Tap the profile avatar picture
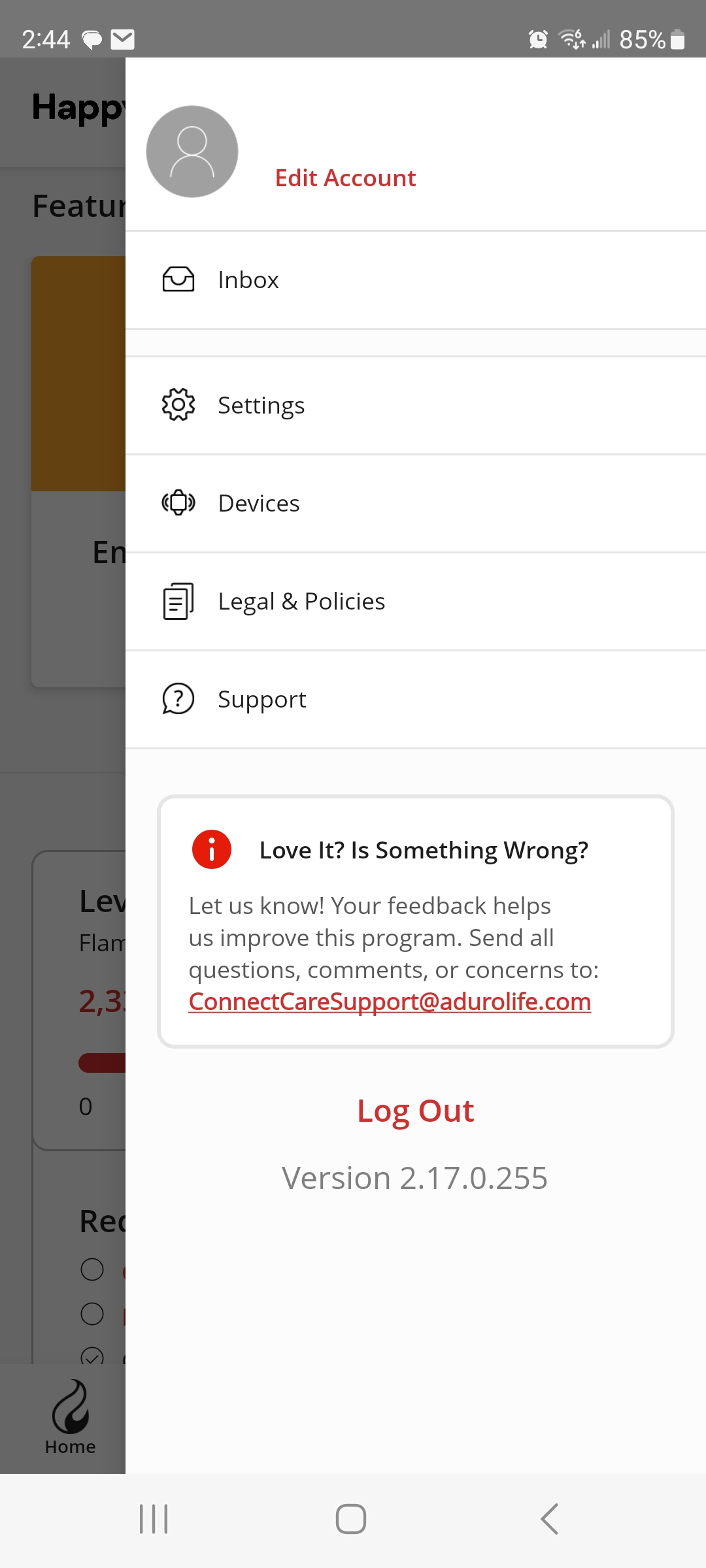706x1568 pixels. [x=192, y=152]
